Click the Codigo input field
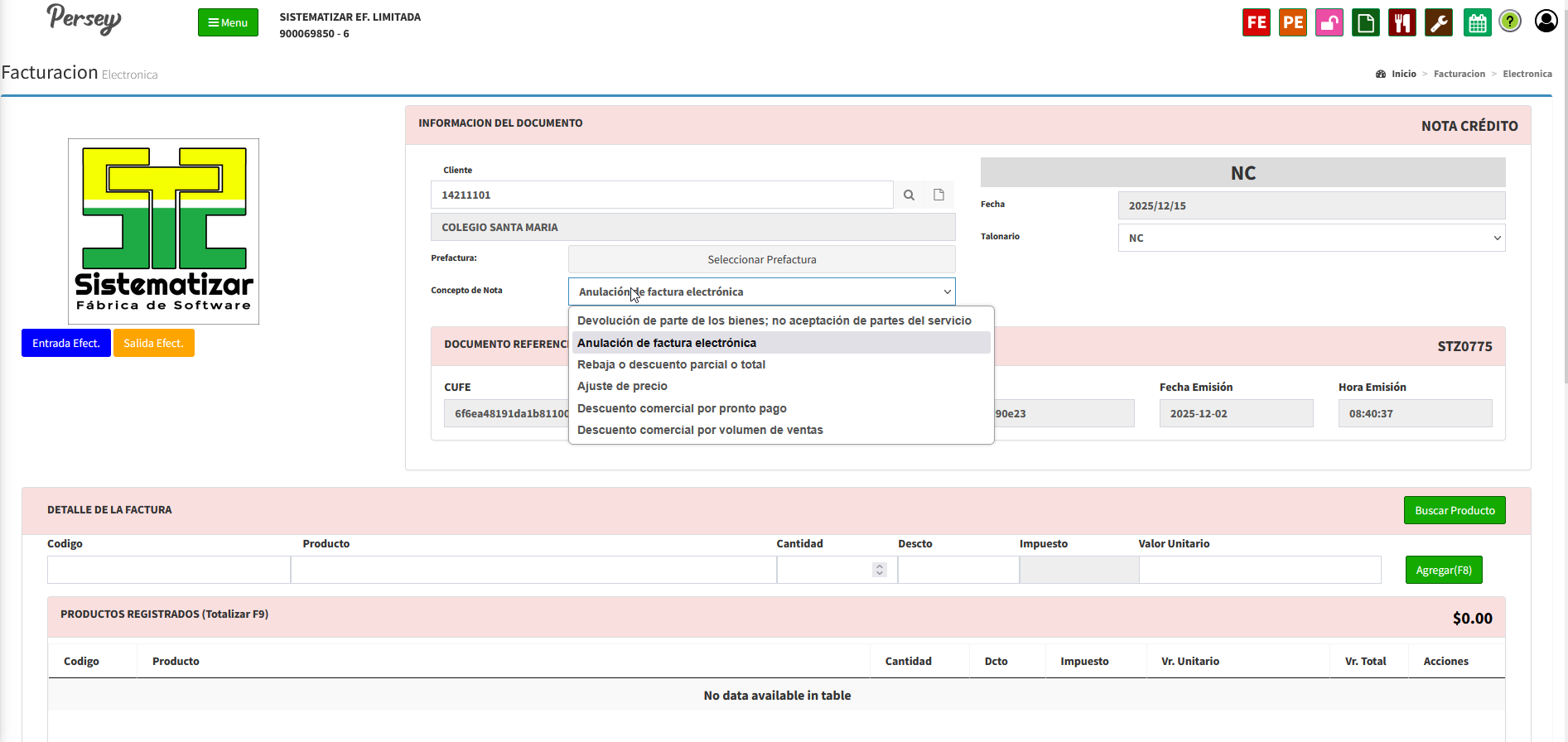The width and height of the screenshot is (1568, 742). (169, 570)
